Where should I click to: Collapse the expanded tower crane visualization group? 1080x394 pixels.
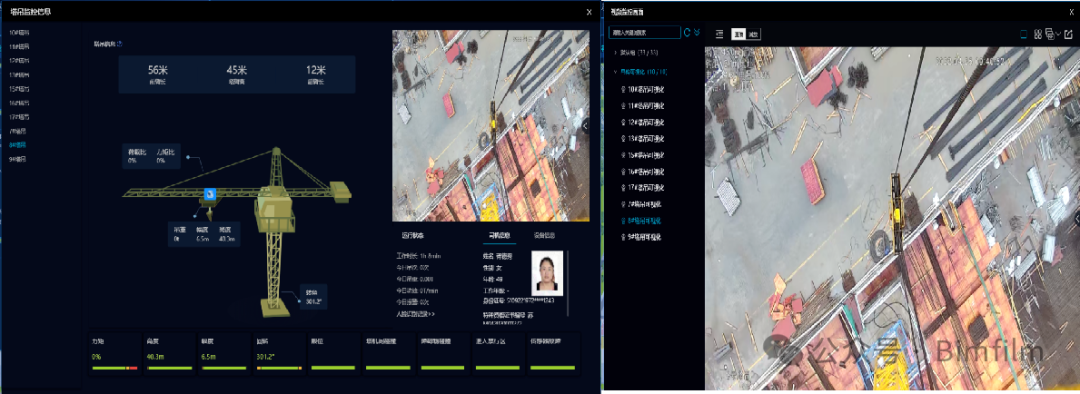click(614, 71)
